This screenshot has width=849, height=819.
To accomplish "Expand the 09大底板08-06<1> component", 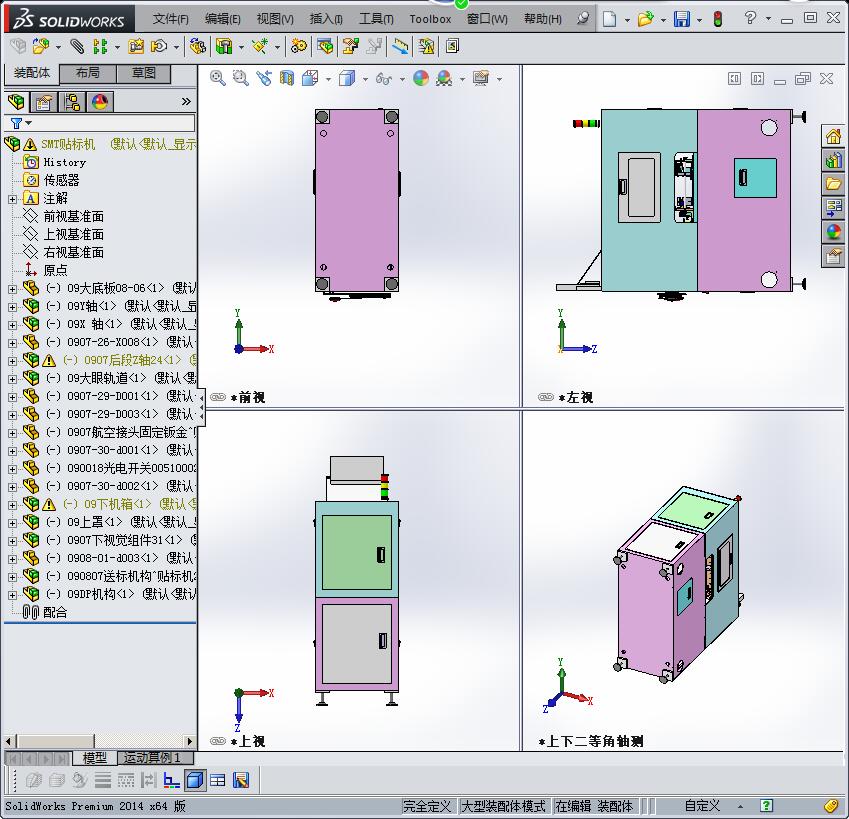I will [x=12, y=289].
